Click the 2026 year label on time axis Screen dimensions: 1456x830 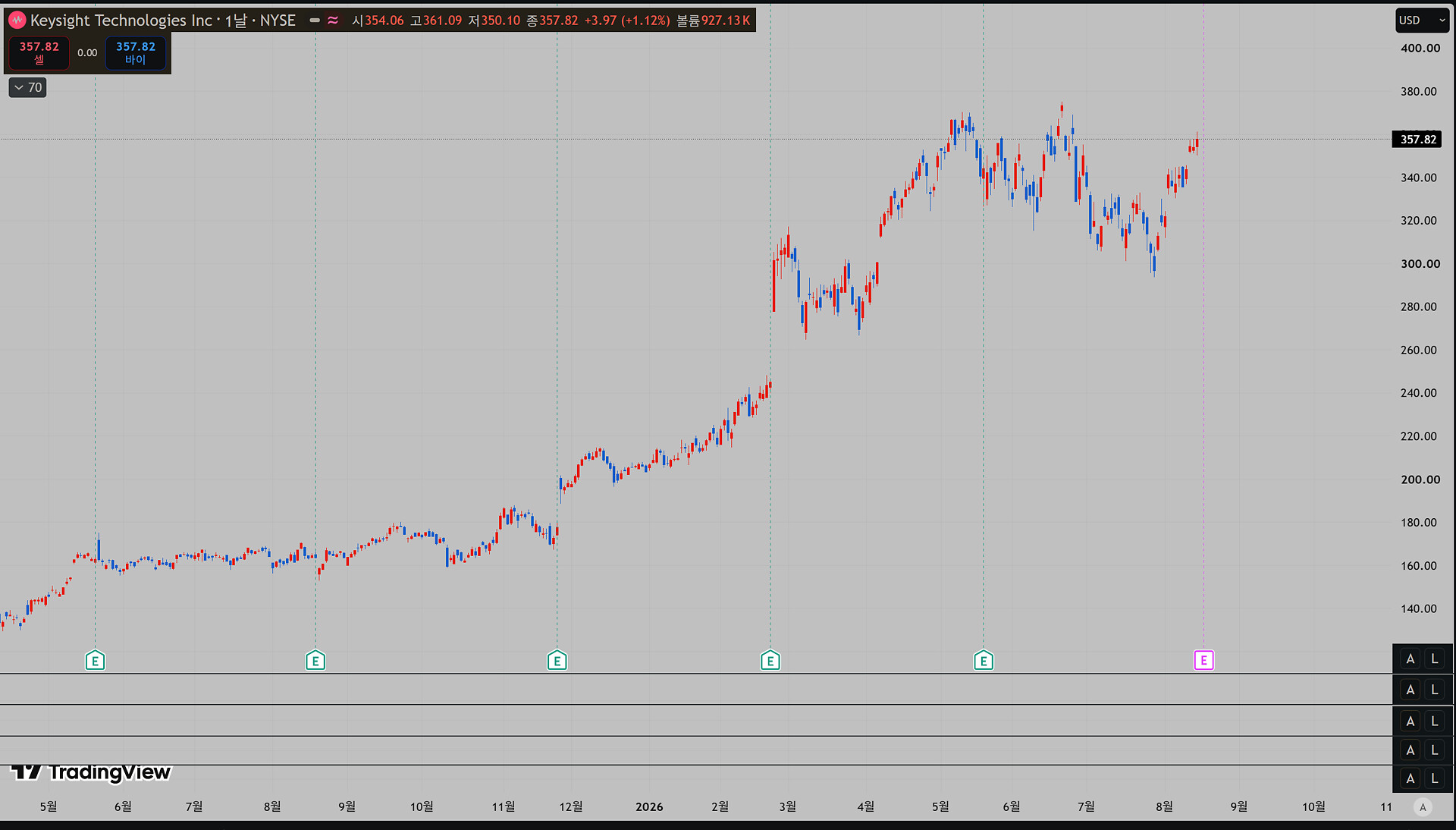(649, 807)
